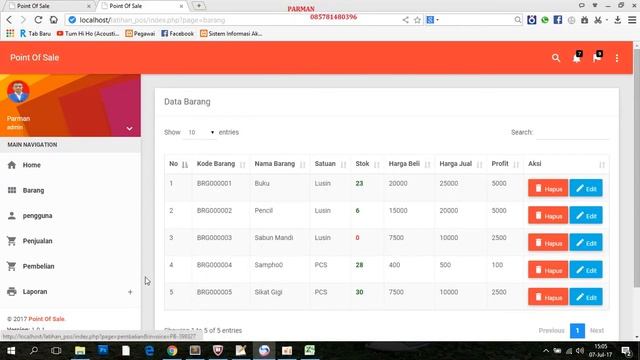This screenshot has width=640, height=360.
Task: Edit the Sikat Gigi row
Action: click(x=586, y=297)
